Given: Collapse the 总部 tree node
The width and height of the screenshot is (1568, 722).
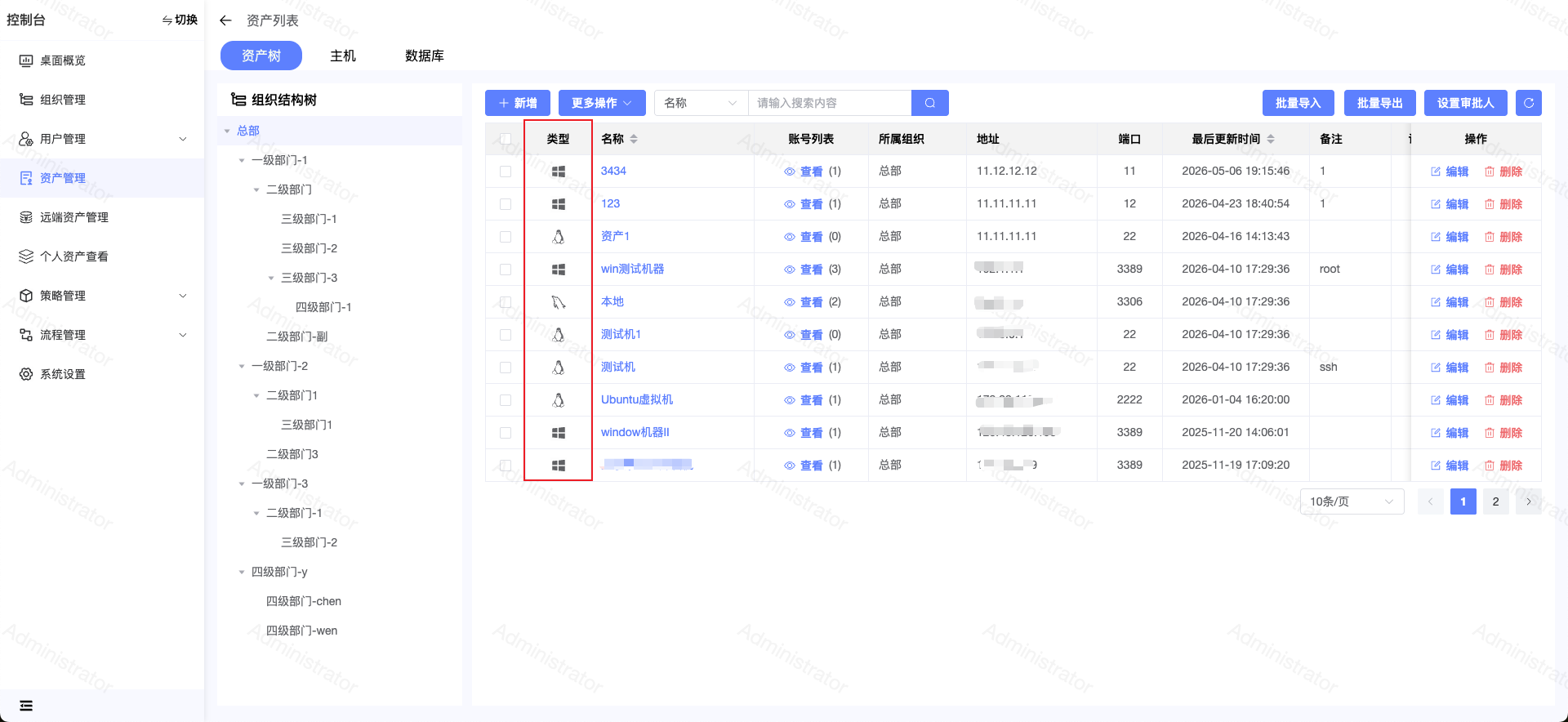Looking at the screenshot, I should (x=228, y=131).
